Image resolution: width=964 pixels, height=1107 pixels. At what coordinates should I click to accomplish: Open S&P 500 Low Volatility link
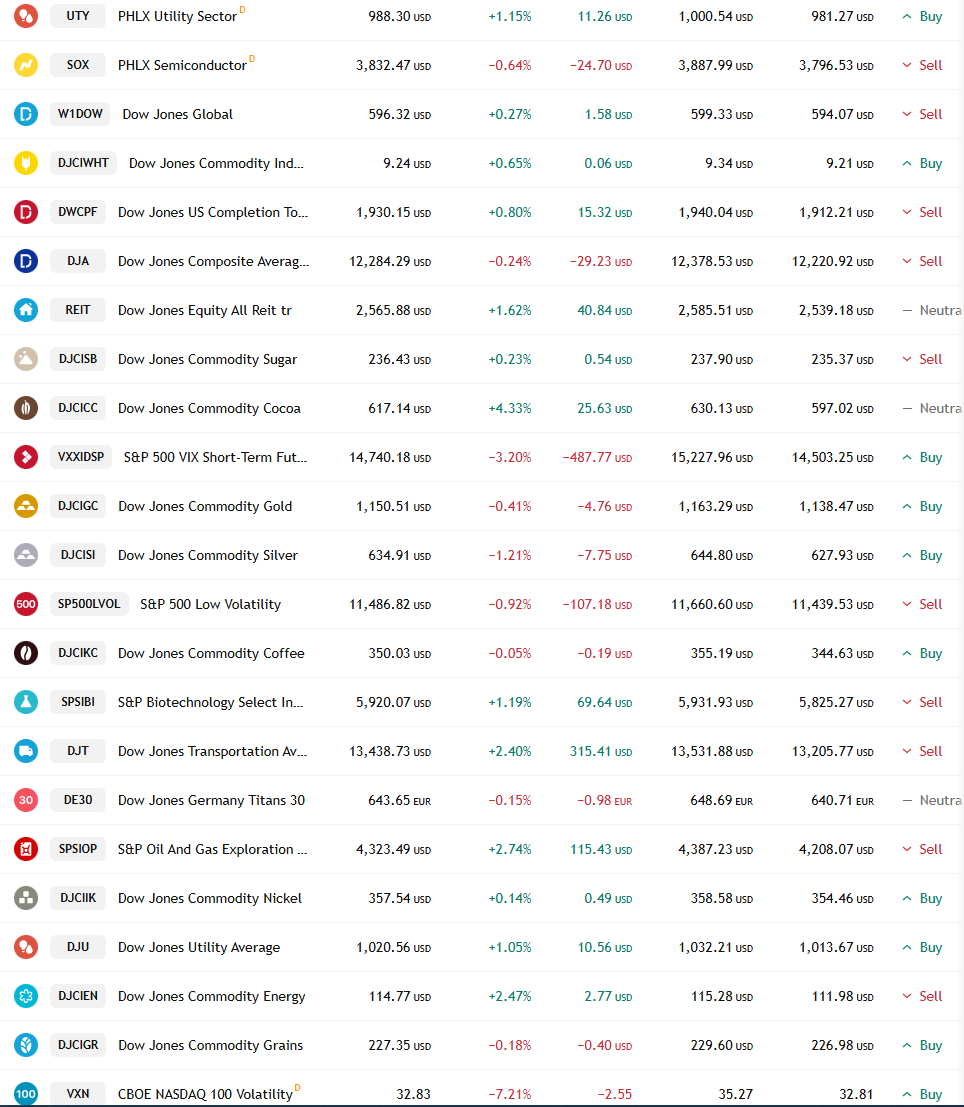tap(210, 604)
